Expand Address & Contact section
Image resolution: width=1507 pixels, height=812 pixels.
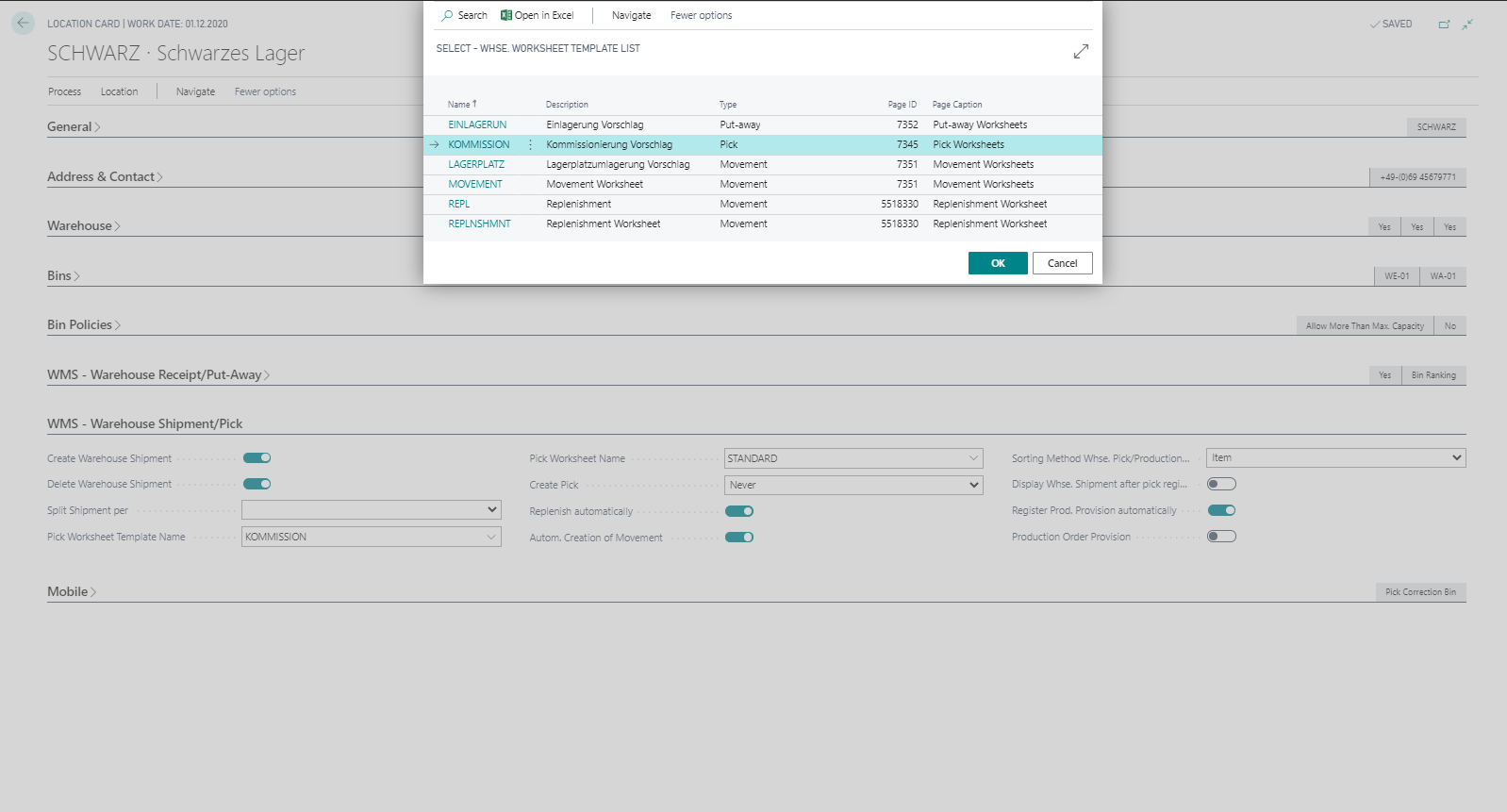pos(105,177)
